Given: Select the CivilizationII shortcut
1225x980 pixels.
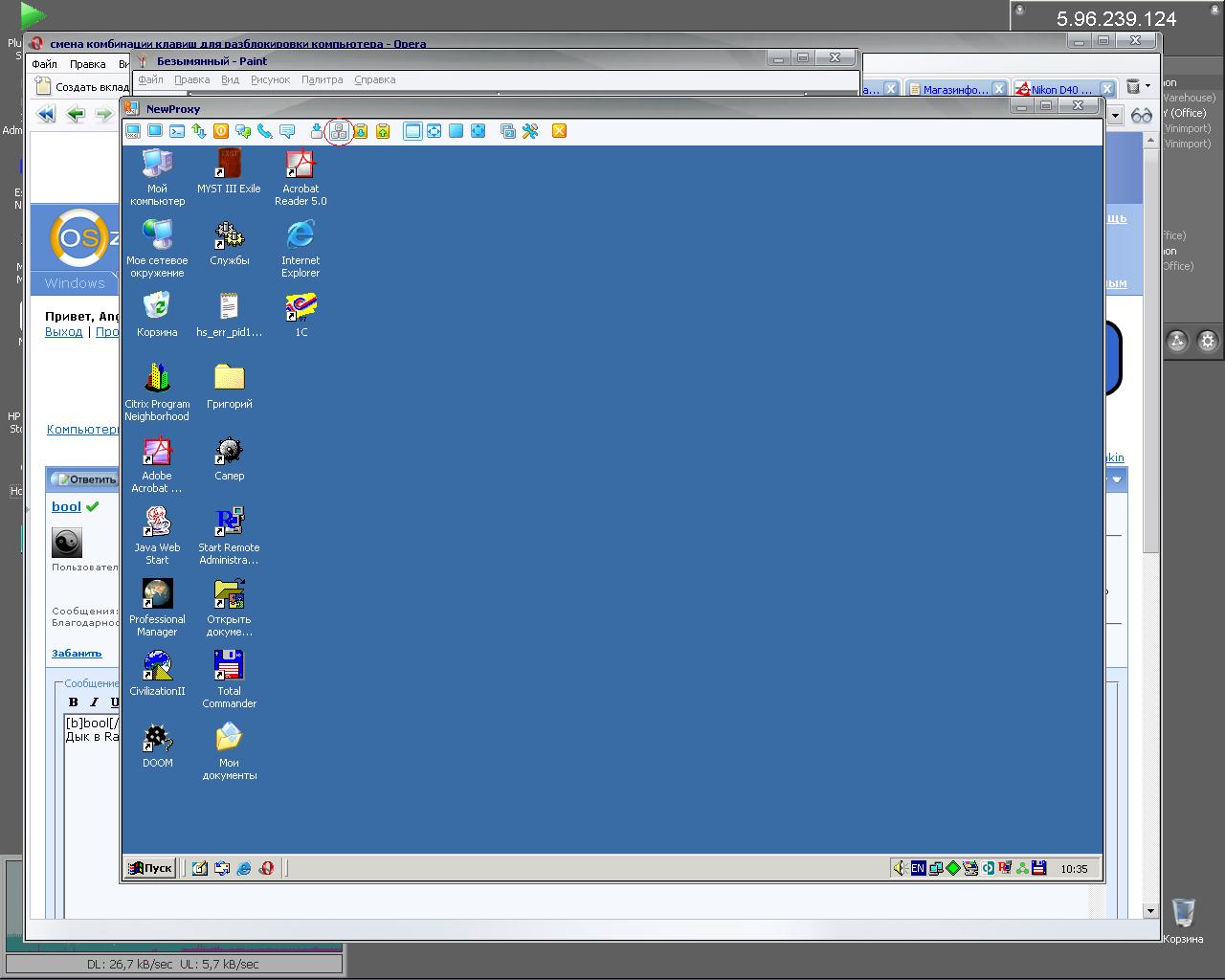Looking at the screenshot, I should (157, 674).
